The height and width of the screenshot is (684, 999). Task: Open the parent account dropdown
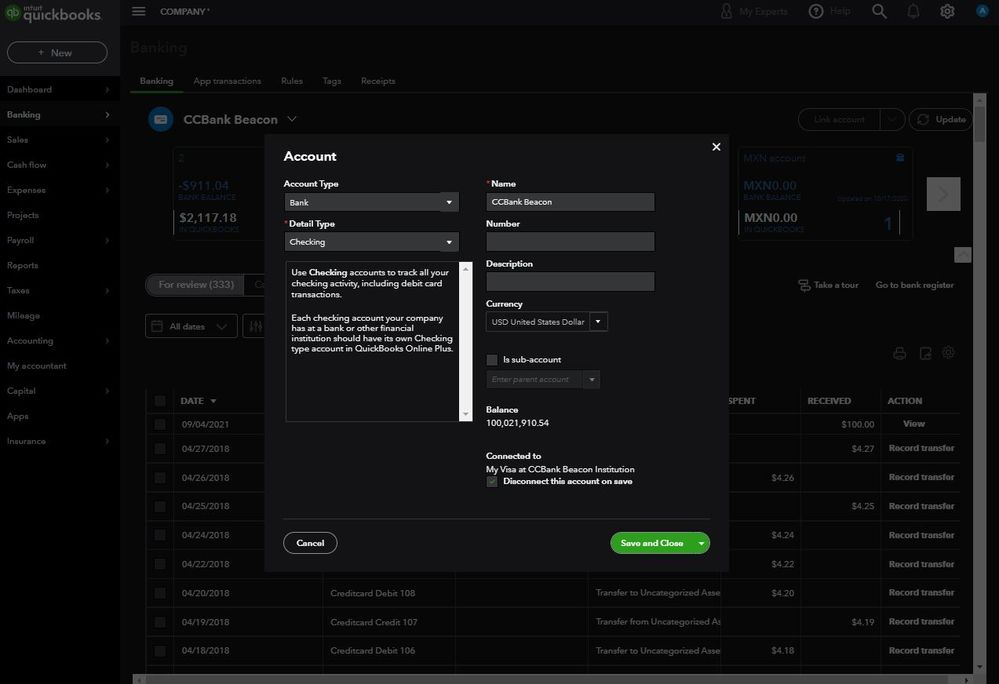[591, 380]
